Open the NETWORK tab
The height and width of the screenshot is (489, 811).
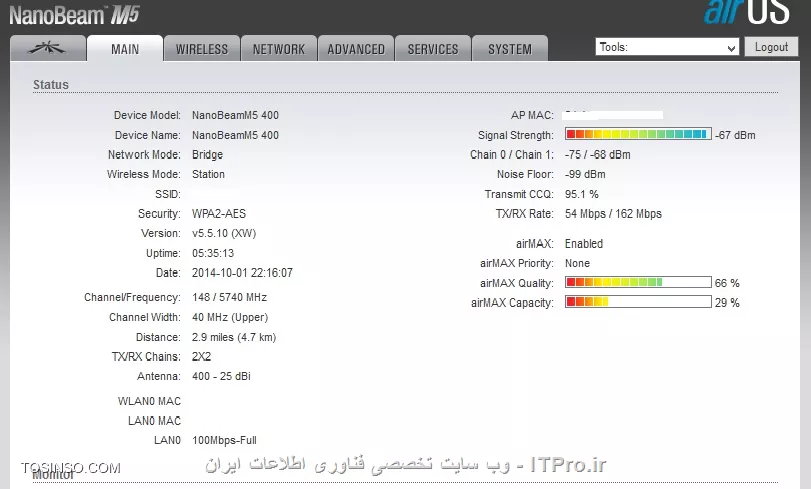click(x=279, y=49)
